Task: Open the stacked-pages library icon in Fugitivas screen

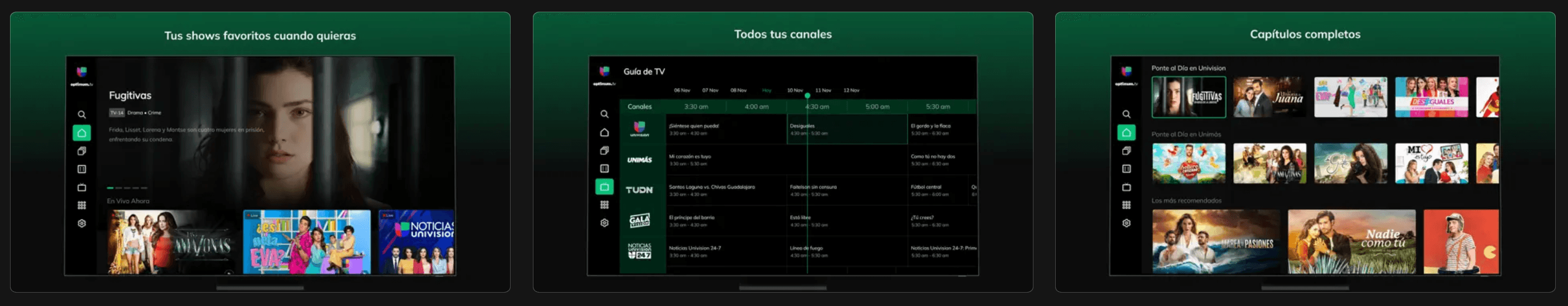Action: (x=81, y=151)
